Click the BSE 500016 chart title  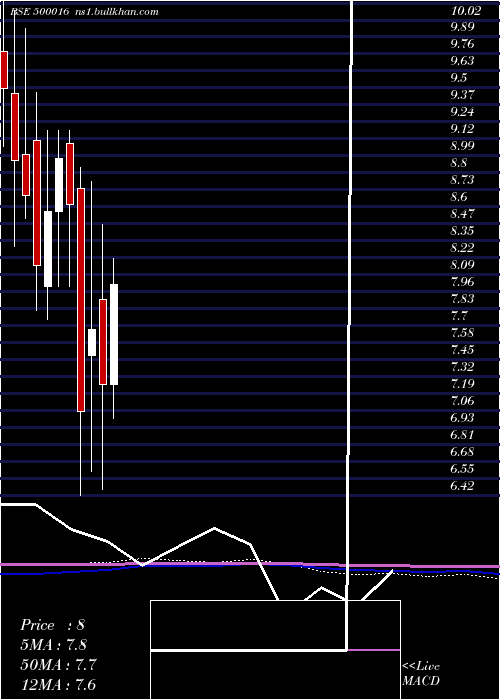click(40, 12)
